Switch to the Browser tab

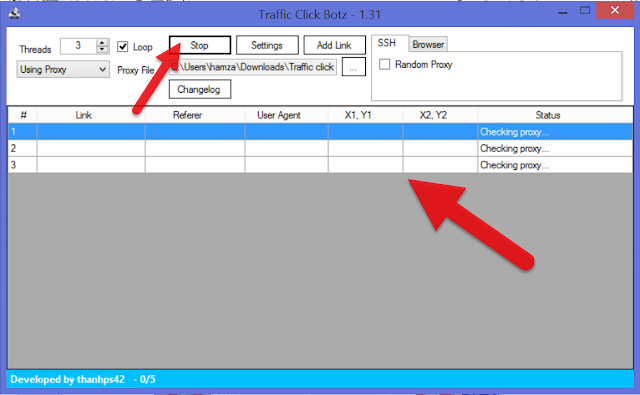428,44
